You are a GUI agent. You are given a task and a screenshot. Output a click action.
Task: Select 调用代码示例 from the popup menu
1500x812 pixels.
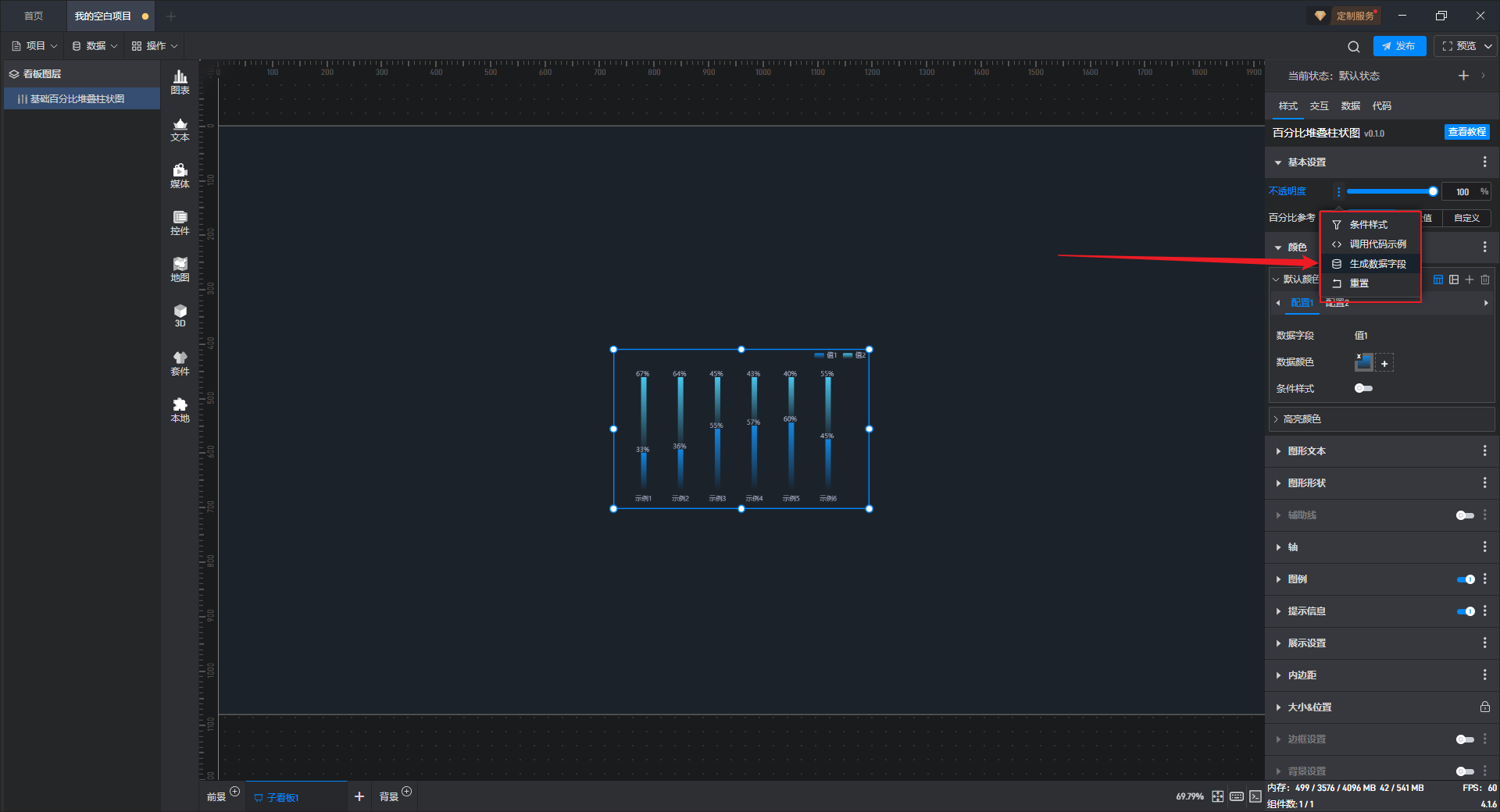pyautogui.click(x=1370, y=244)
